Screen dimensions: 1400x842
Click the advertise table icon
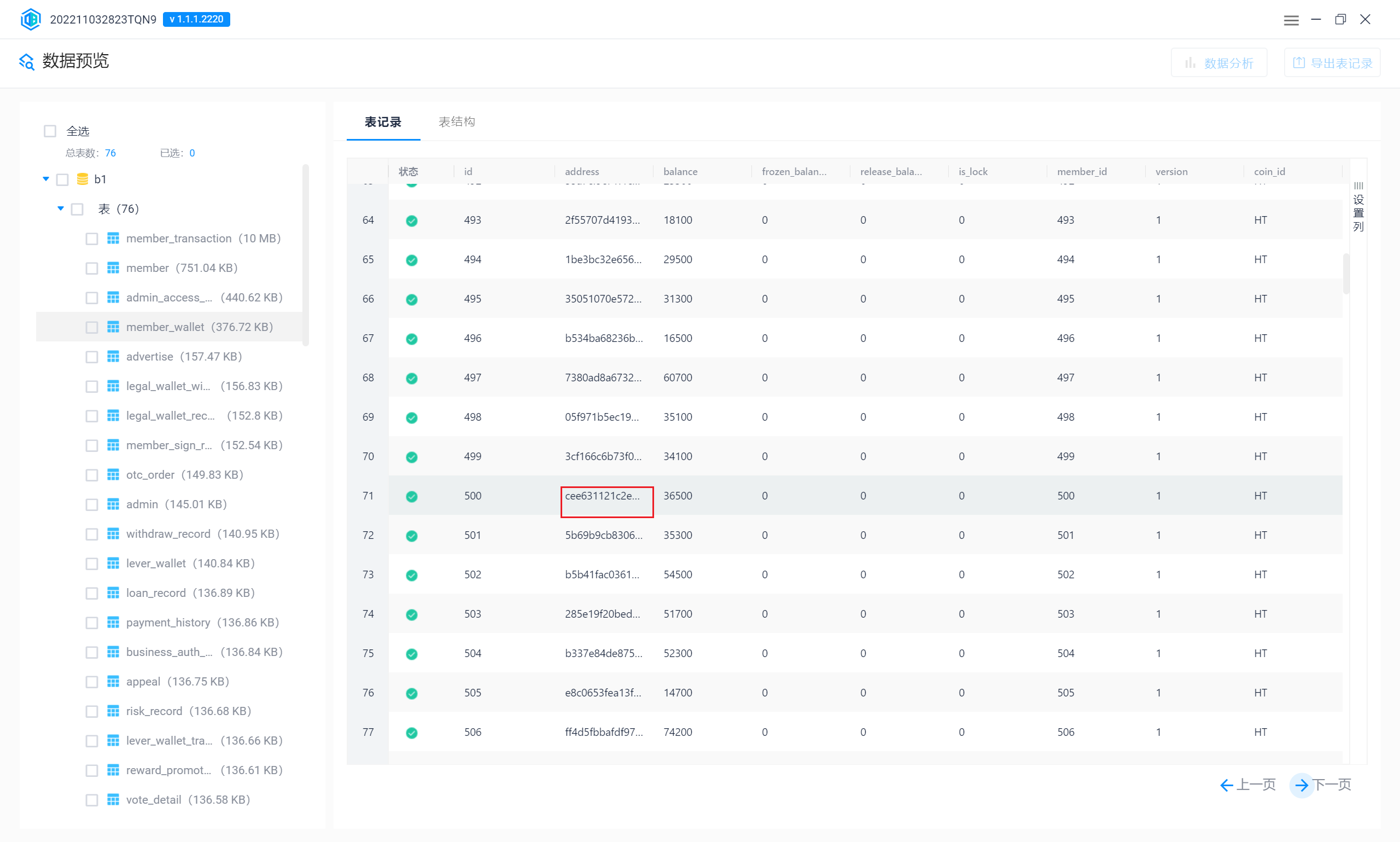113,356
